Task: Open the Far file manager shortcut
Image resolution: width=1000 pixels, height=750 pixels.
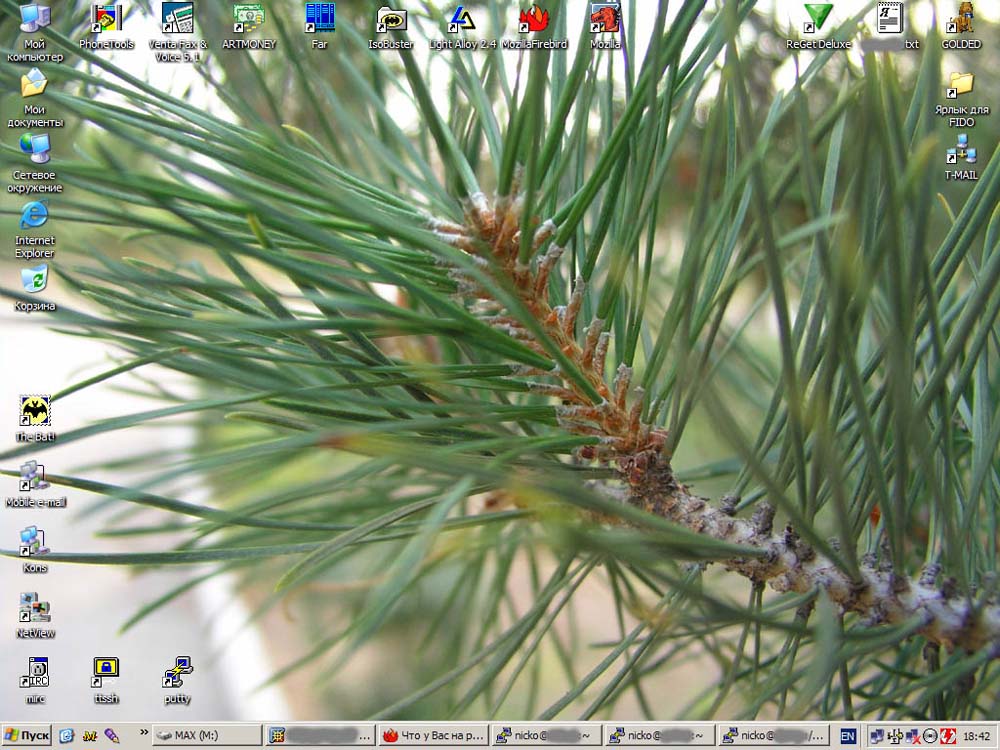Action: (x=319, y=19)
